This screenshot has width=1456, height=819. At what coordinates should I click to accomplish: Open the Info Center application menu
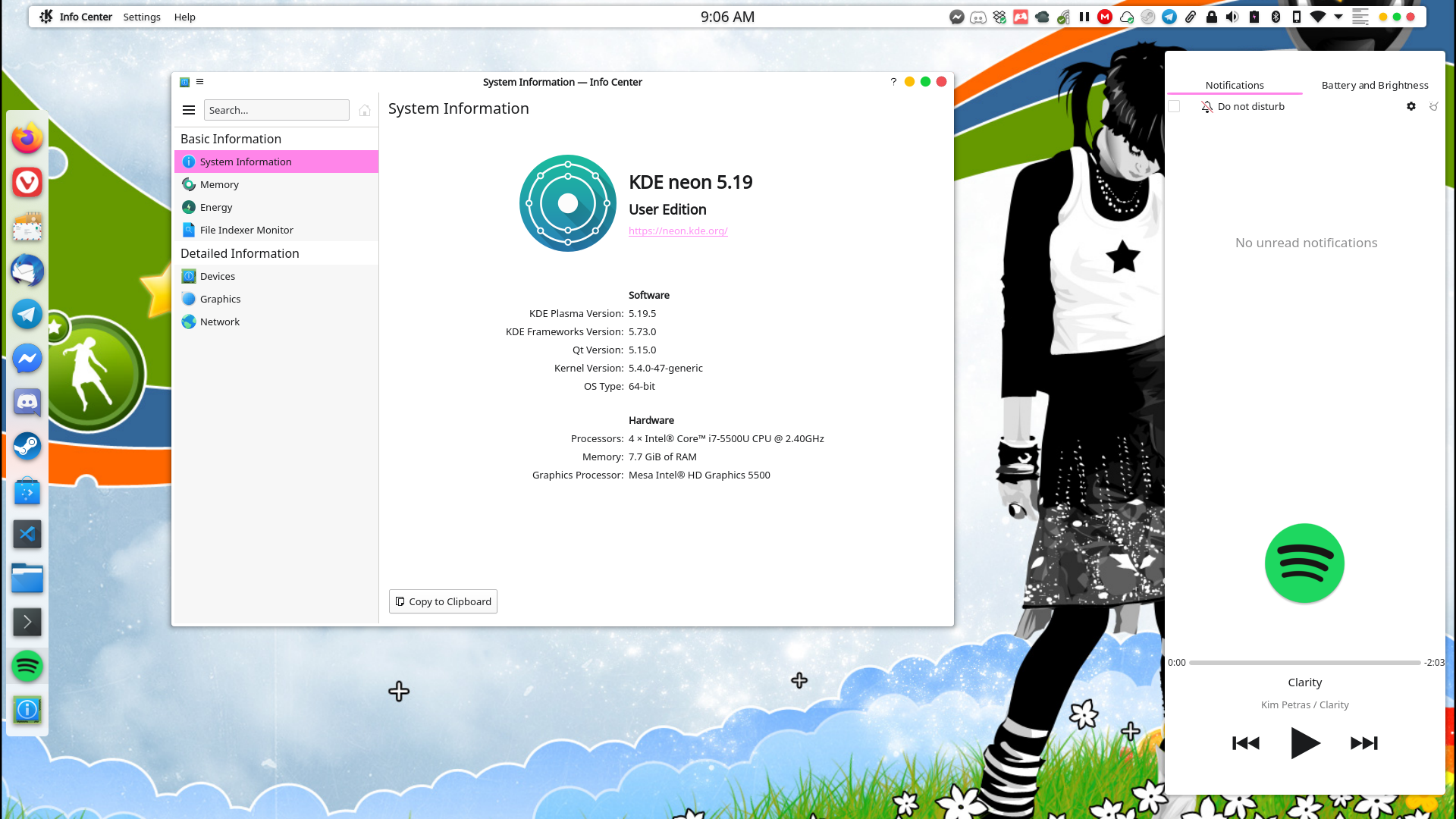85,17
